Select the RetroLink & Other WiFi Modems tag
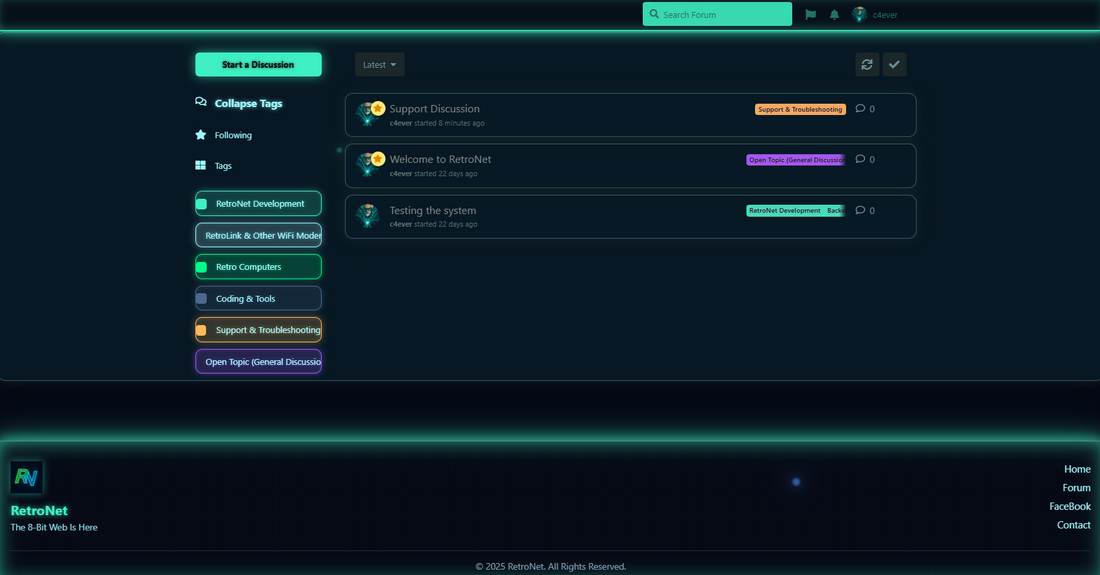 pyautogui.click(x=258, y=235)
